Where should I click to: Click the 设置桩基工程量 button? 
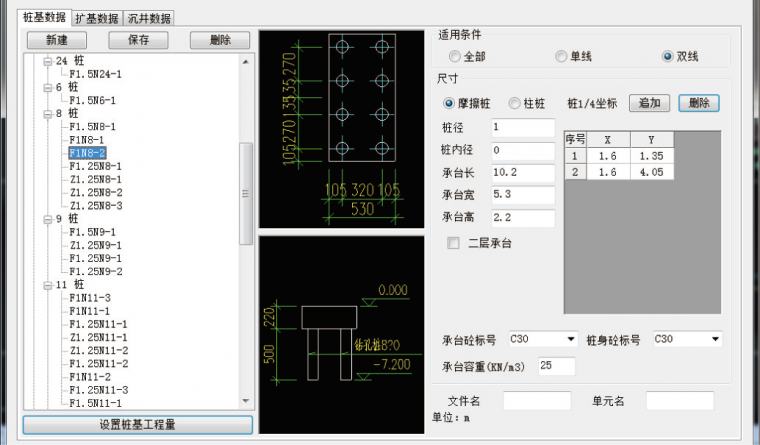(138, 425)
